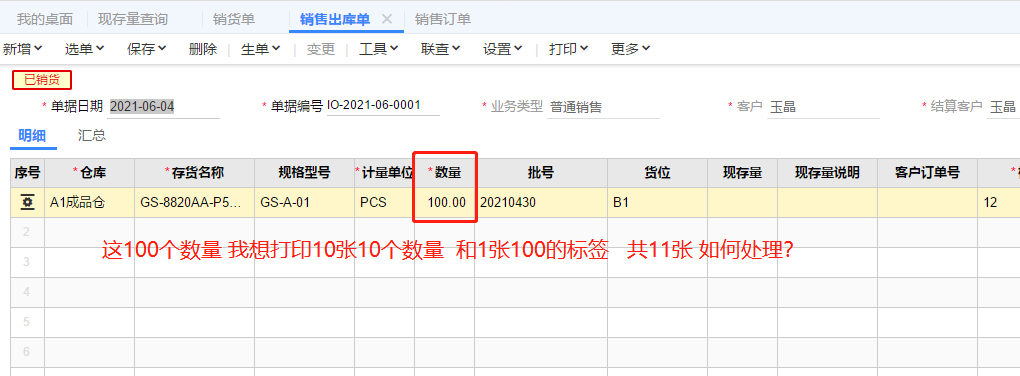The image size is (1020, 376).
Task: Click the 客户订单号 column header
Action: [x=928, y=172]
